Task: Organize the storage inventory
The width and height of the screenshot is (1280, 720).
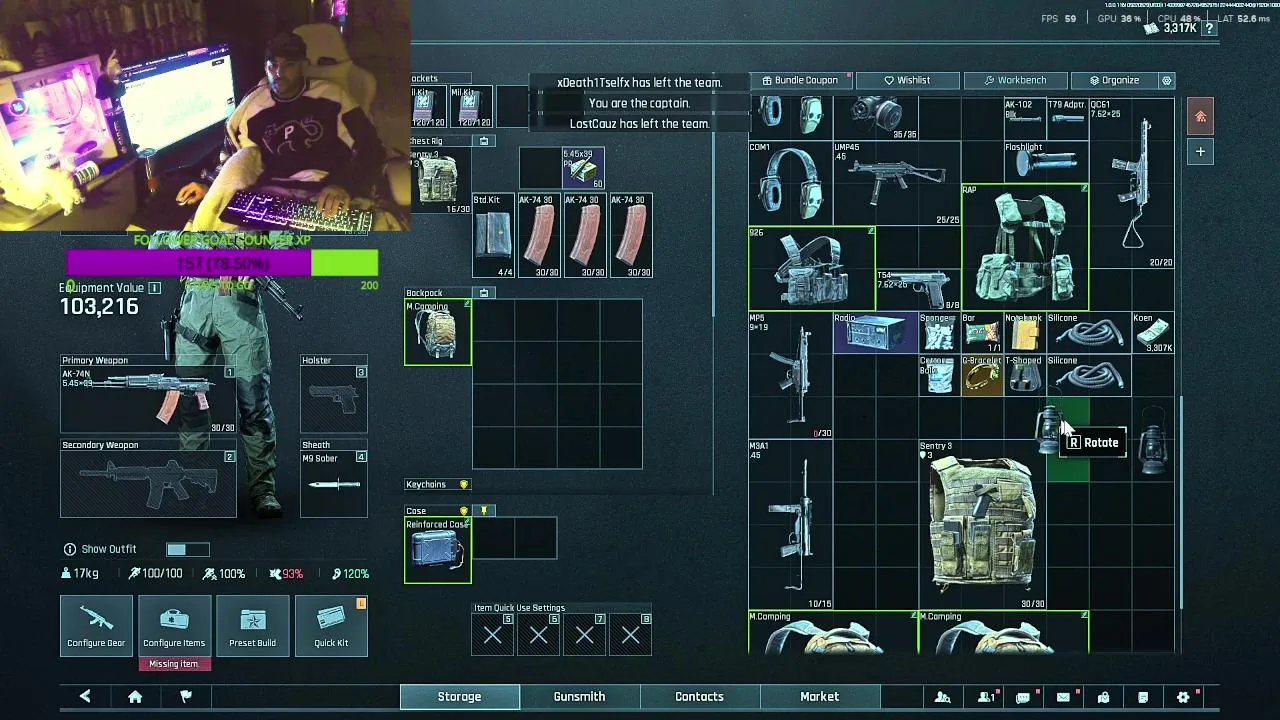Action: 1113,80
